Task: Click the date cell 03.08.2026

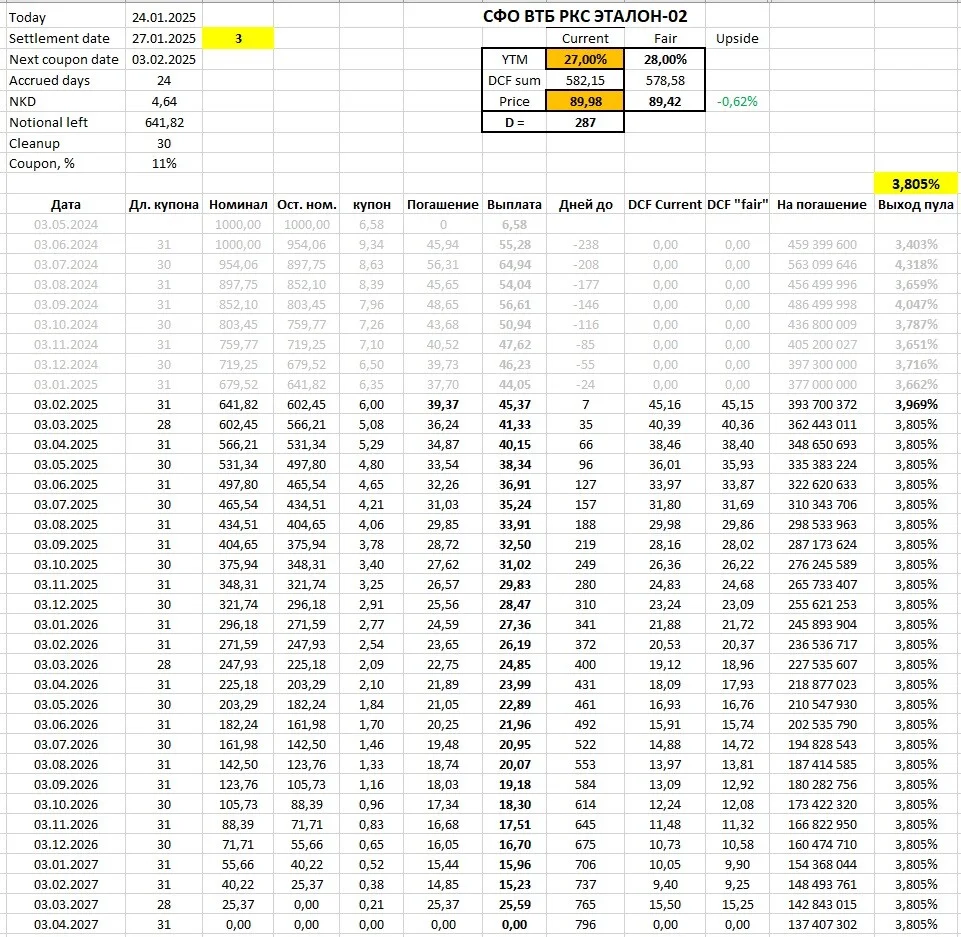Action: [66, 764]
